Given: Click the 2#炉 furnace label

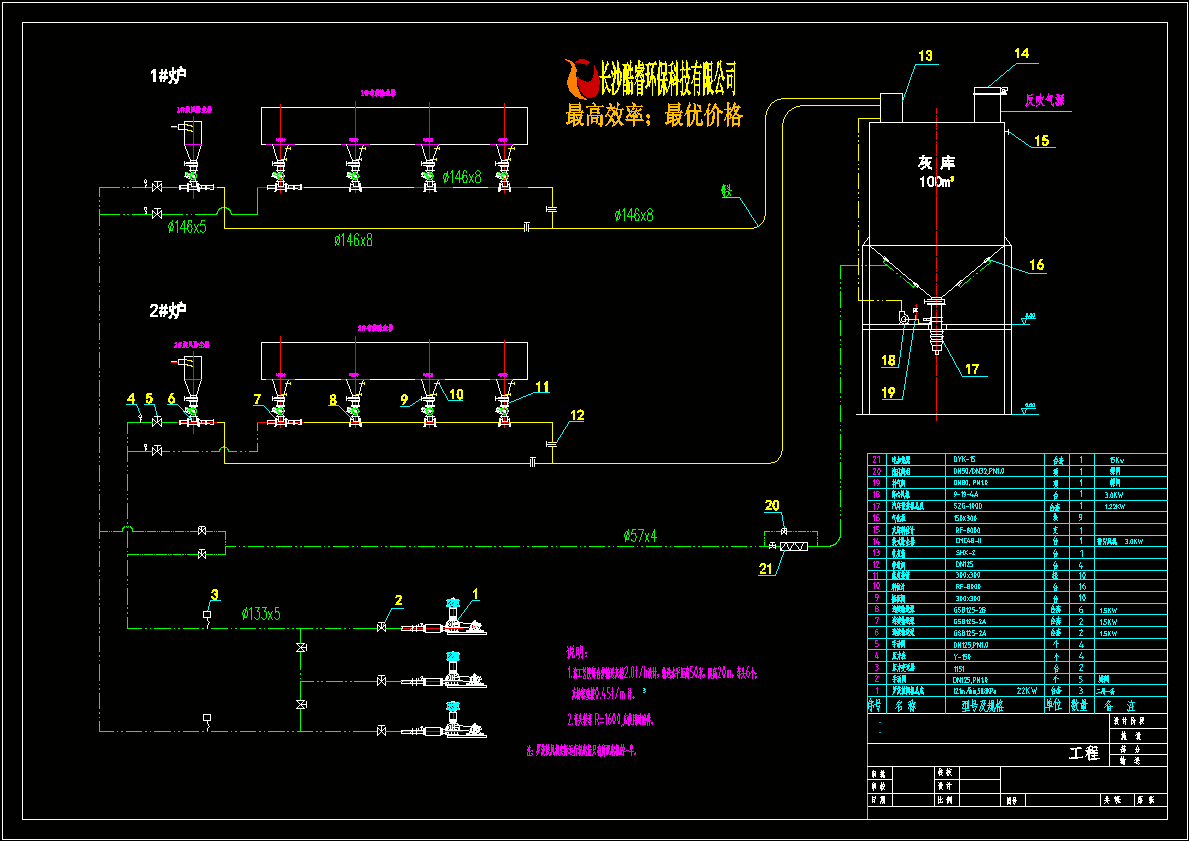Looking at the screenshot, I should tap(168, 310).
